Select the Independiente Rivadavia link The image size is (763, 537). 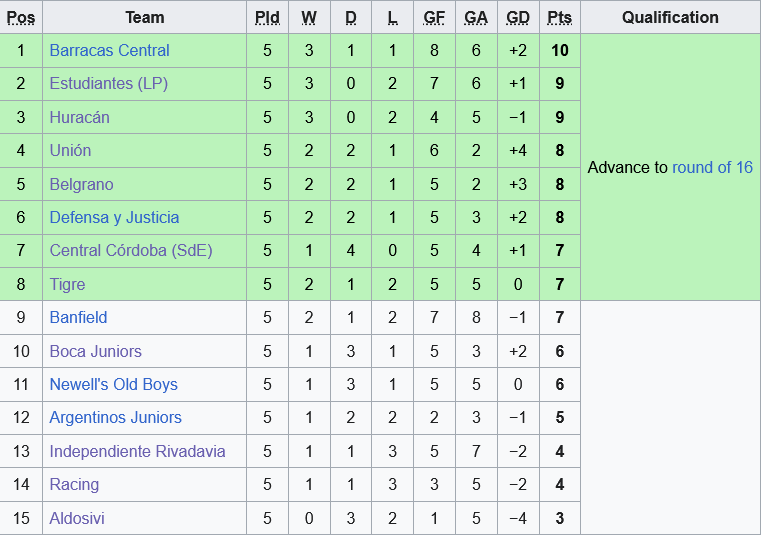pos(137,452)
